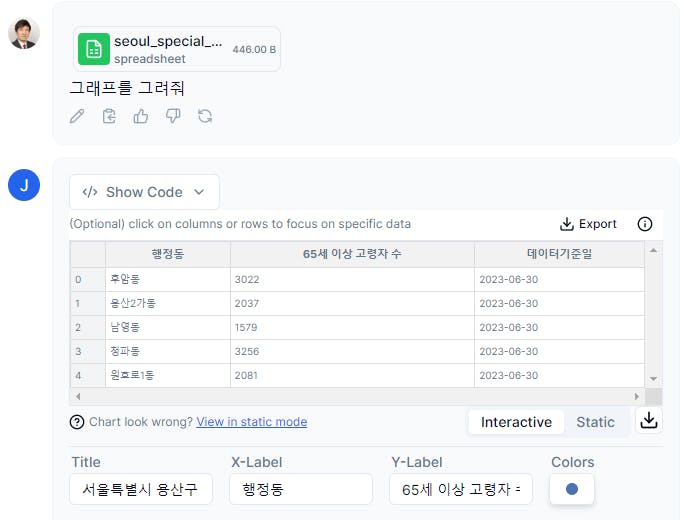
Task: Expand the Show Code dropdown
Action: click(144, 192)
